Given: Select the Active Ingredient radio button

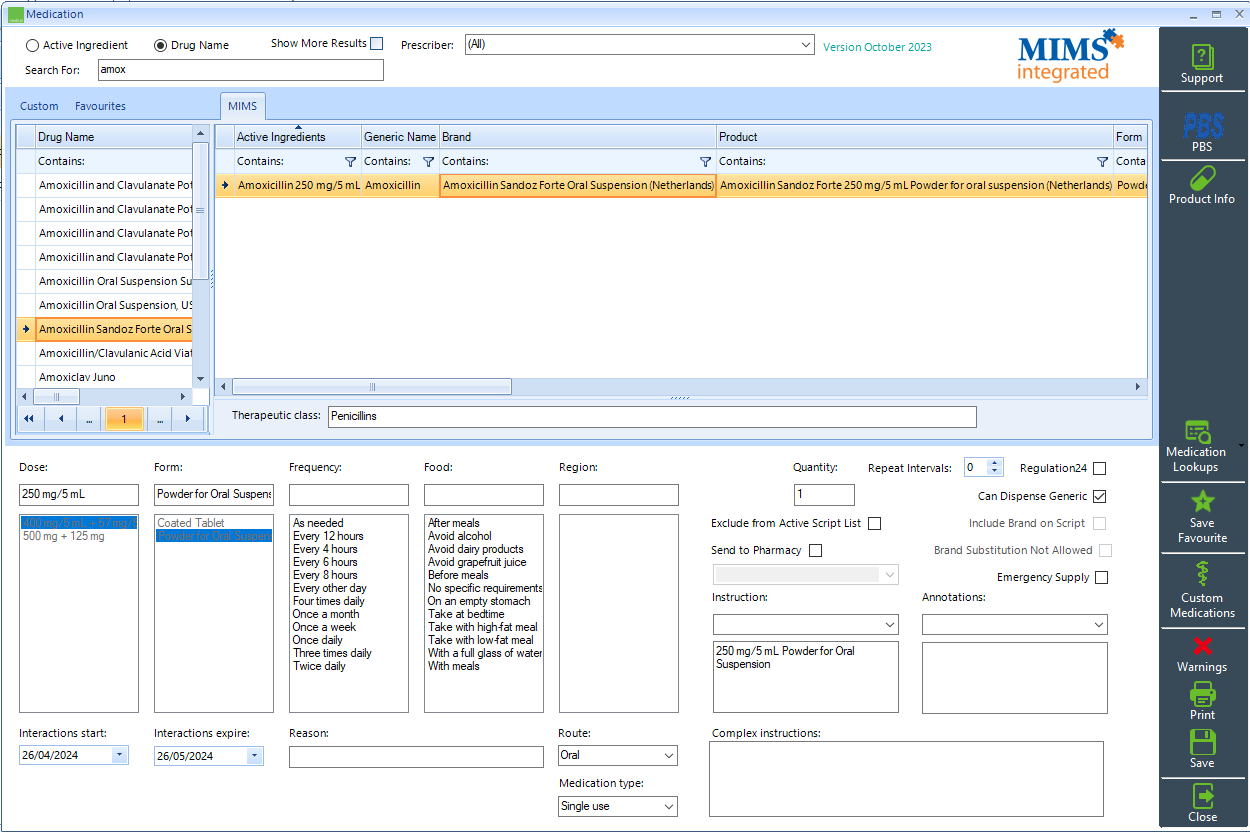Looking at the screenshot, I should tap(33, 45).
